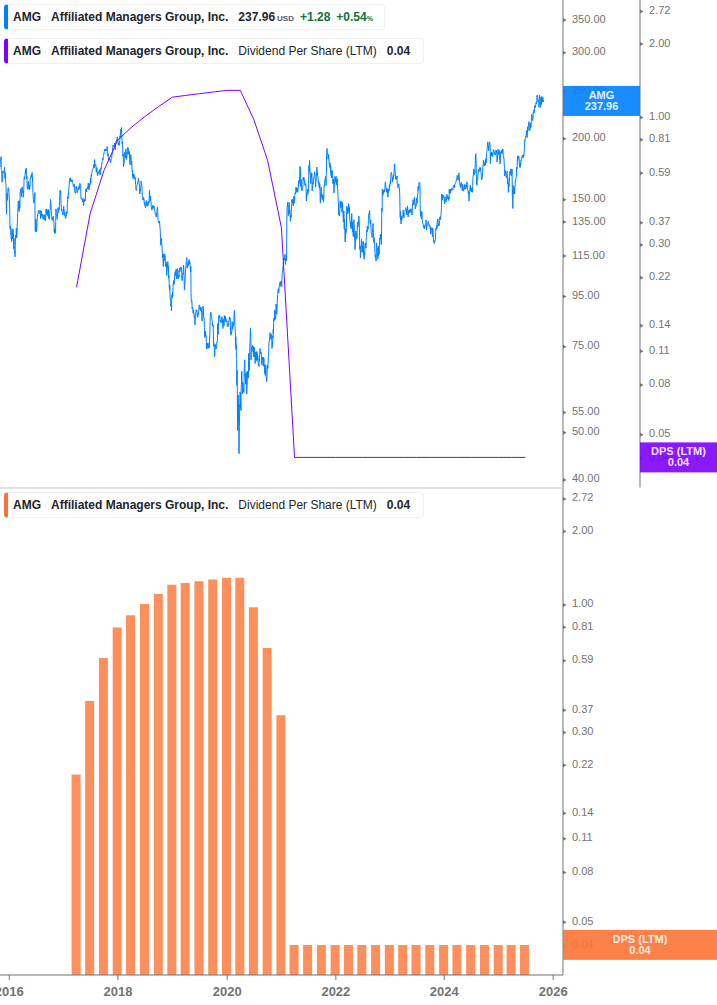
Task: Click the purple dividend legend color swatch
Action: (6, 51)
